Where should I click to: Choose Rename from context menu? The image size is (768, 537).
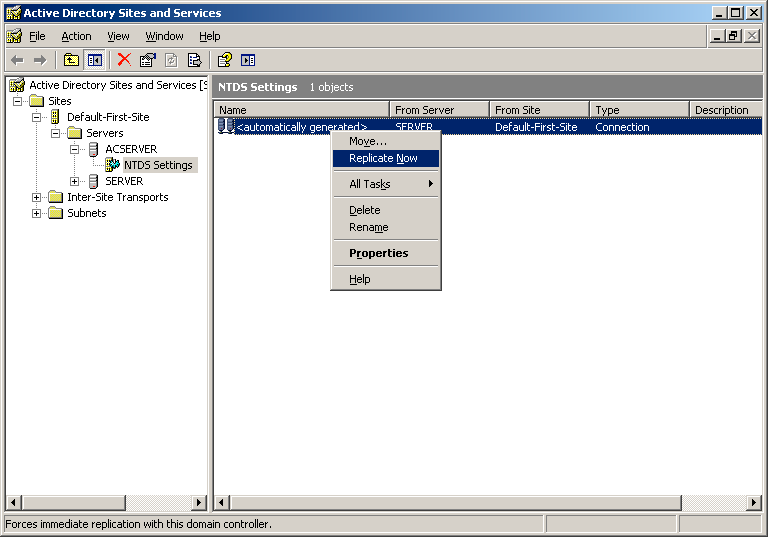pyautogui.click(x=386, y=227)
